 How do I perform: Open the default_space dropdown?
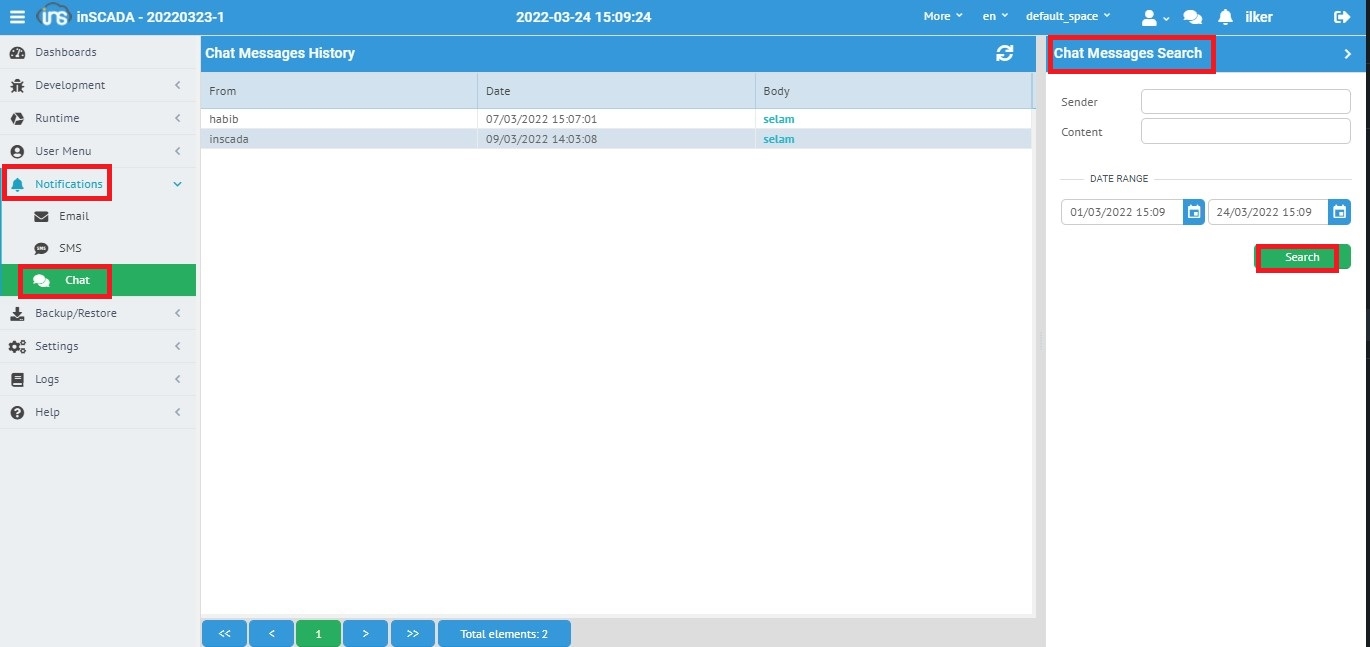tap(1067, 17)
